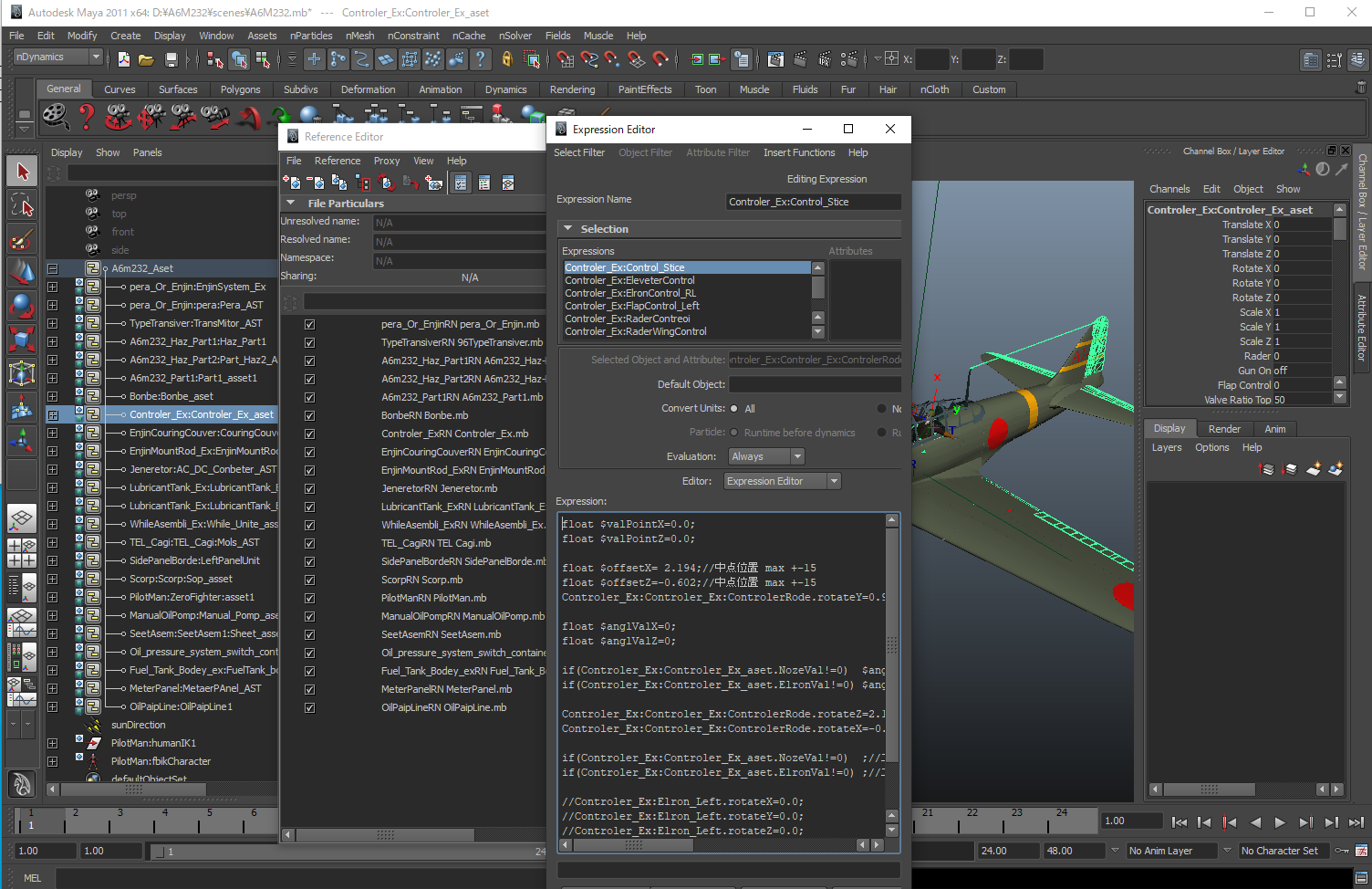This screenshot has height=889, width=1372.
Task: Select the arrow Select tool
Action: pyautogui.click(x=22, y=172)
